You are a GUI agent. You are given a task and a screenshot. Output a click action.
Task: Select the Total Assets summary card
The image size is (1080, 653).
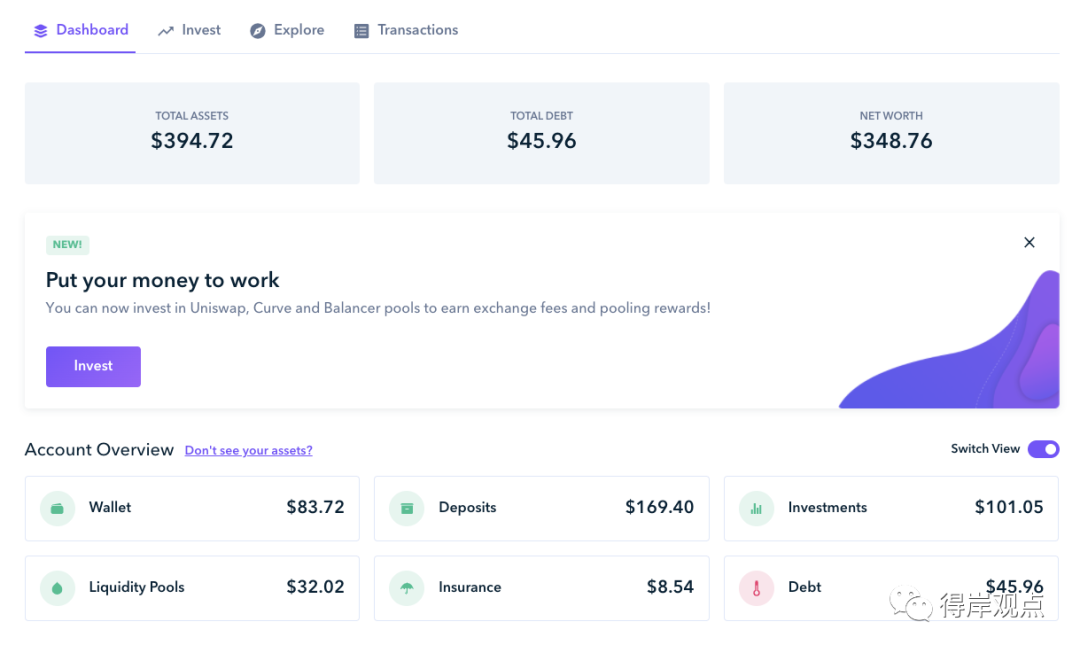192,133
